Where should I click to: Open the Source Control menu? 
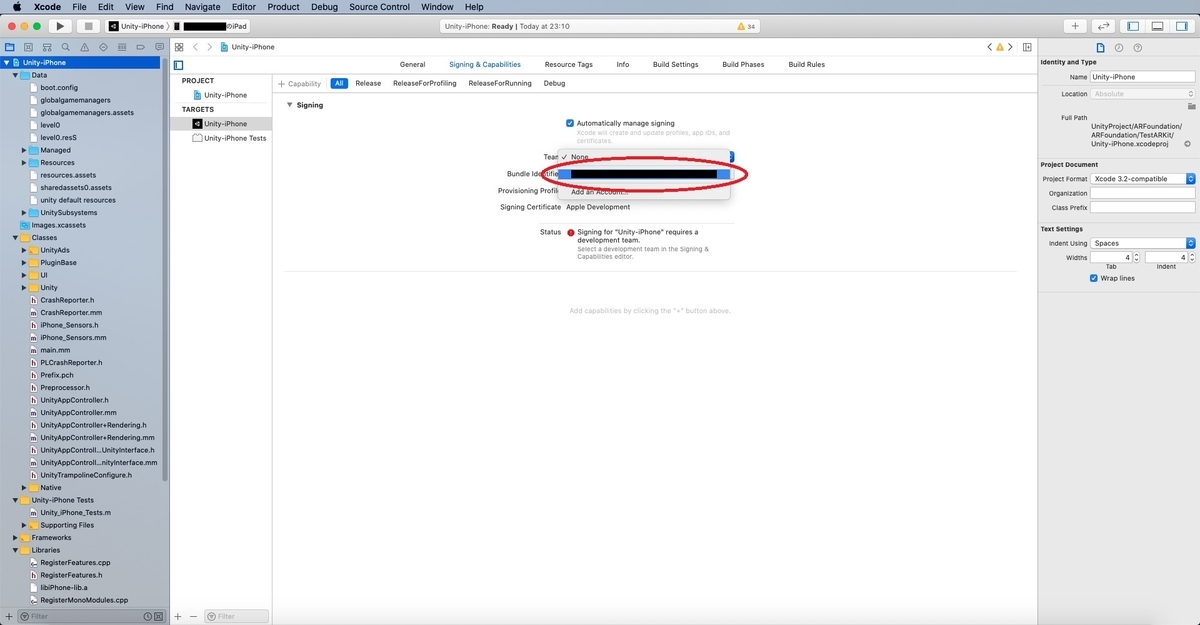point(380,7)
